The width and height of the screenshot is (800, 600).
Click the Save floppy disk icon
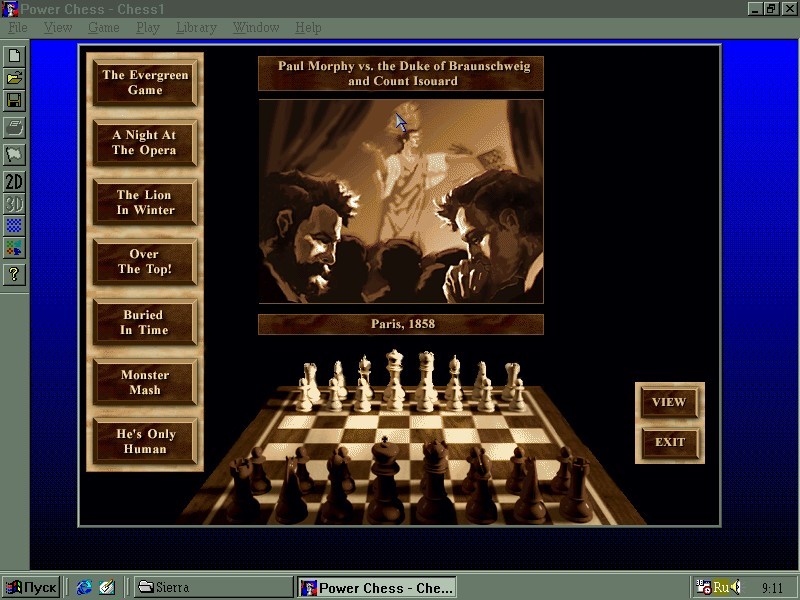pos(14,101)
